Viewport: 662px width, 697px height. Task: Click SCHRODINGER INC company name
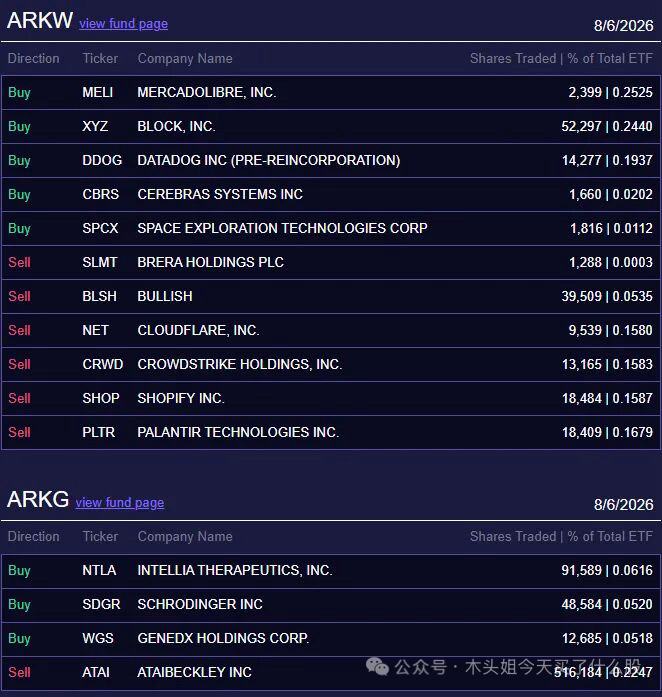[x=200, y=605]
